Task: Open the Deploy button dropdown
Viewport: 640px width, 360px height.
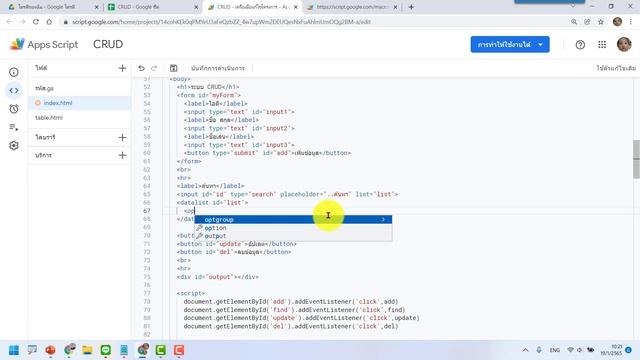Action: (x=510, y=44)
